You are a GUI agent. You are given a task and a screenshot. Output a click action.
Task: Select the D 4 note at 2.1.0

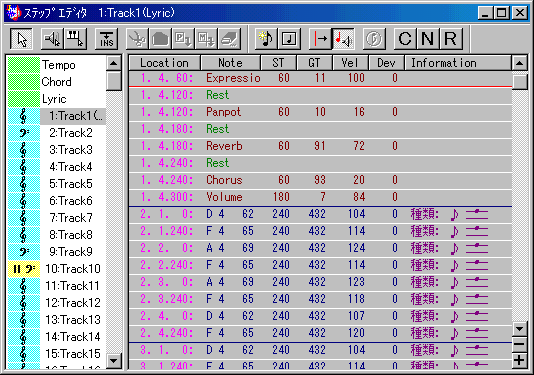pos(320,214)
